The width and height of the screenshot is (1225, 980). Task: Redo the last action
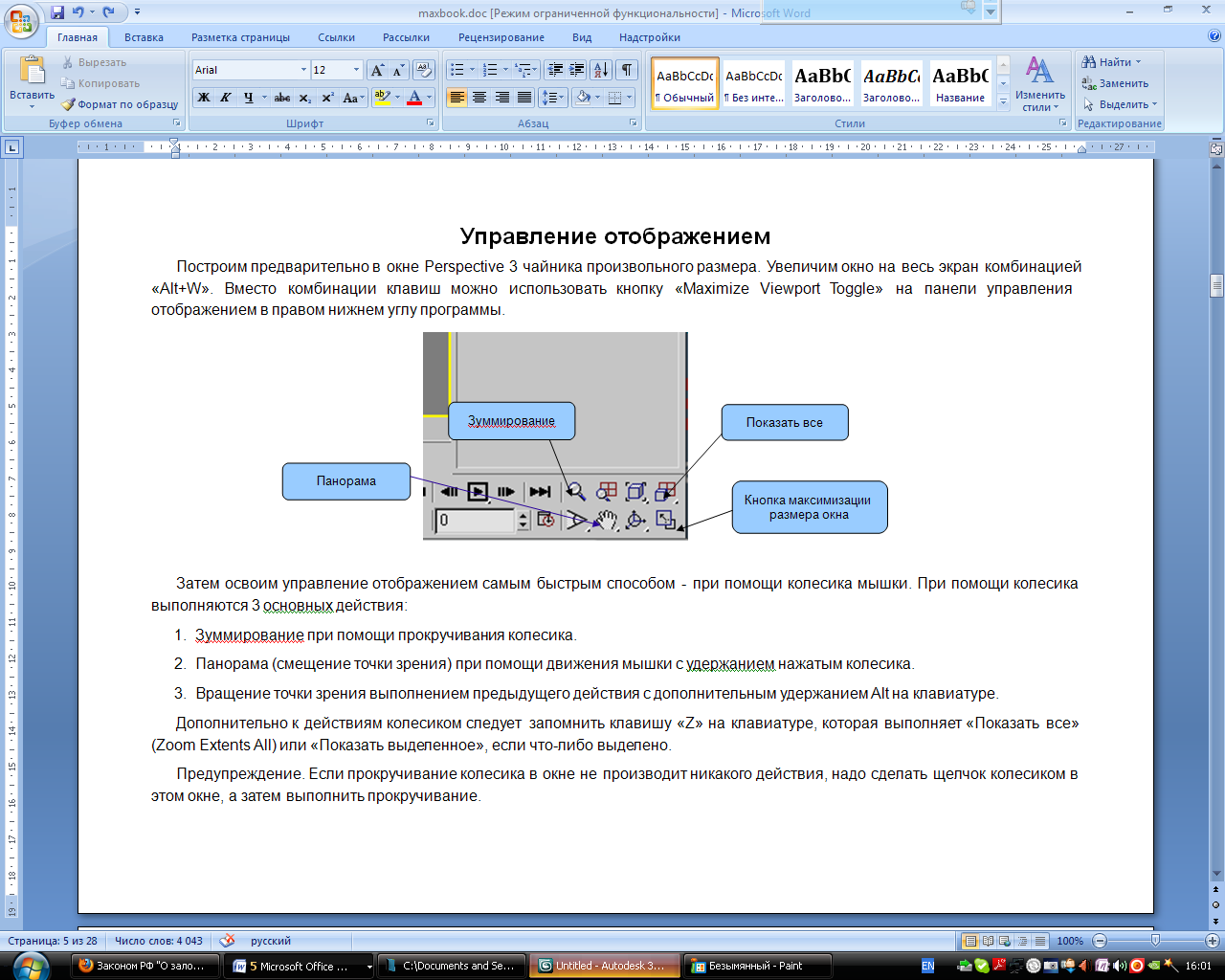coord(108,12)
